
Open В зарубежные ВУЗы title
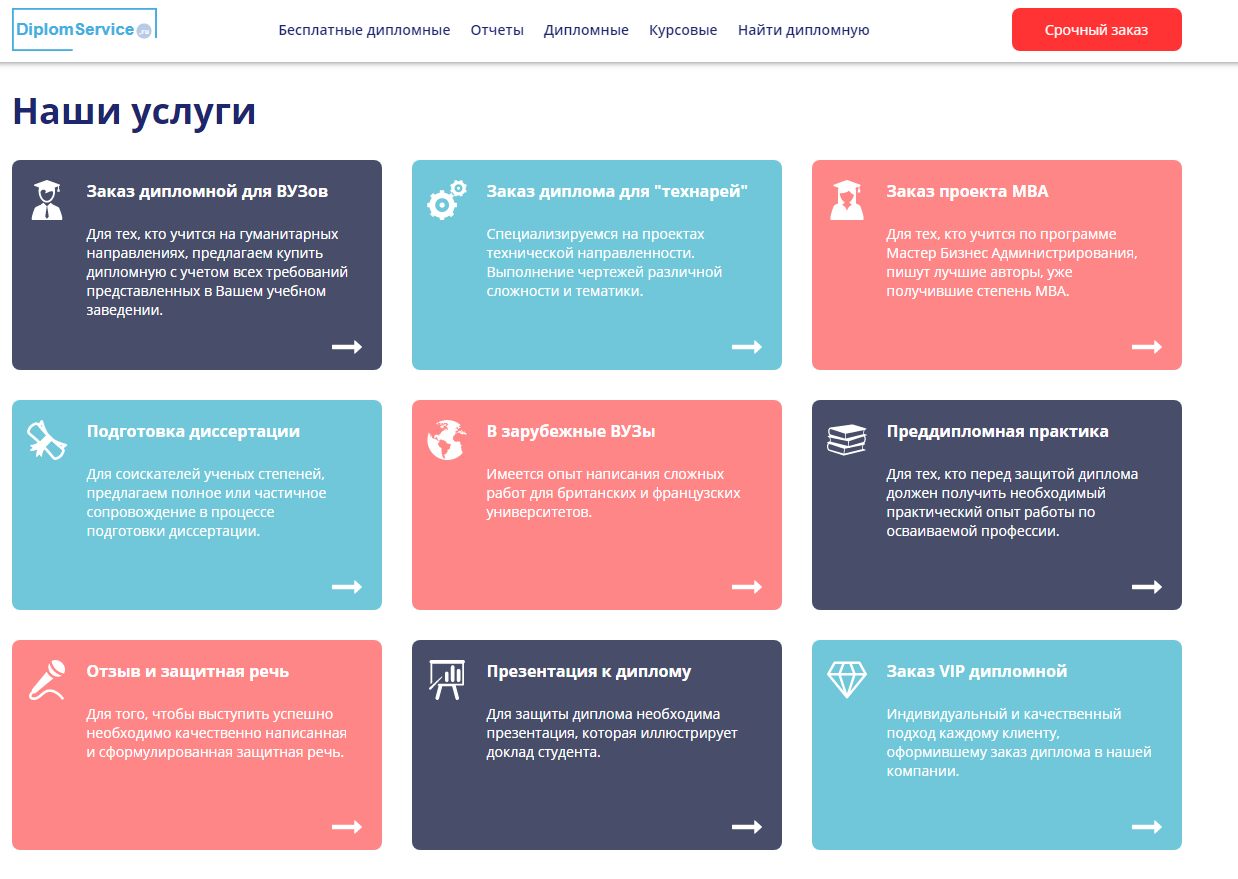click(571, 431)
